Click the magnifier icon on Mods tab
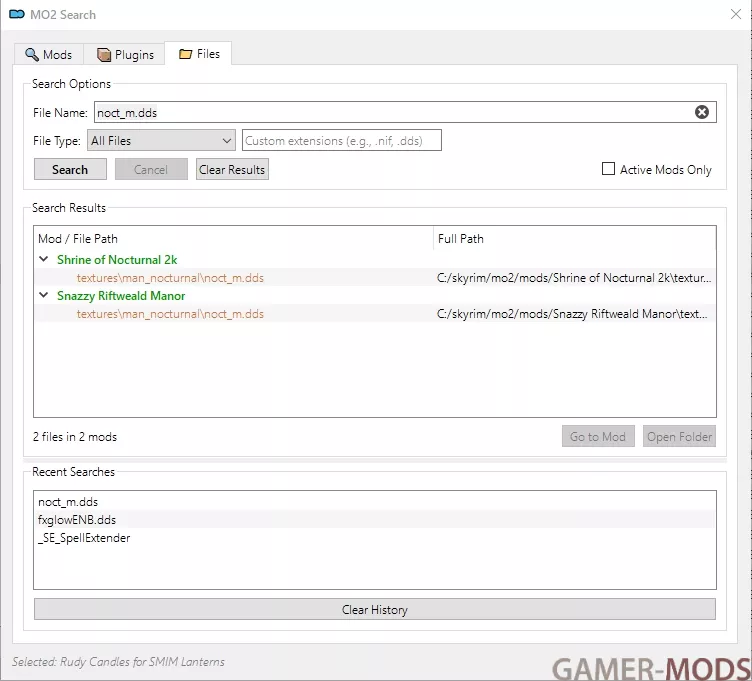 point(32,55)
